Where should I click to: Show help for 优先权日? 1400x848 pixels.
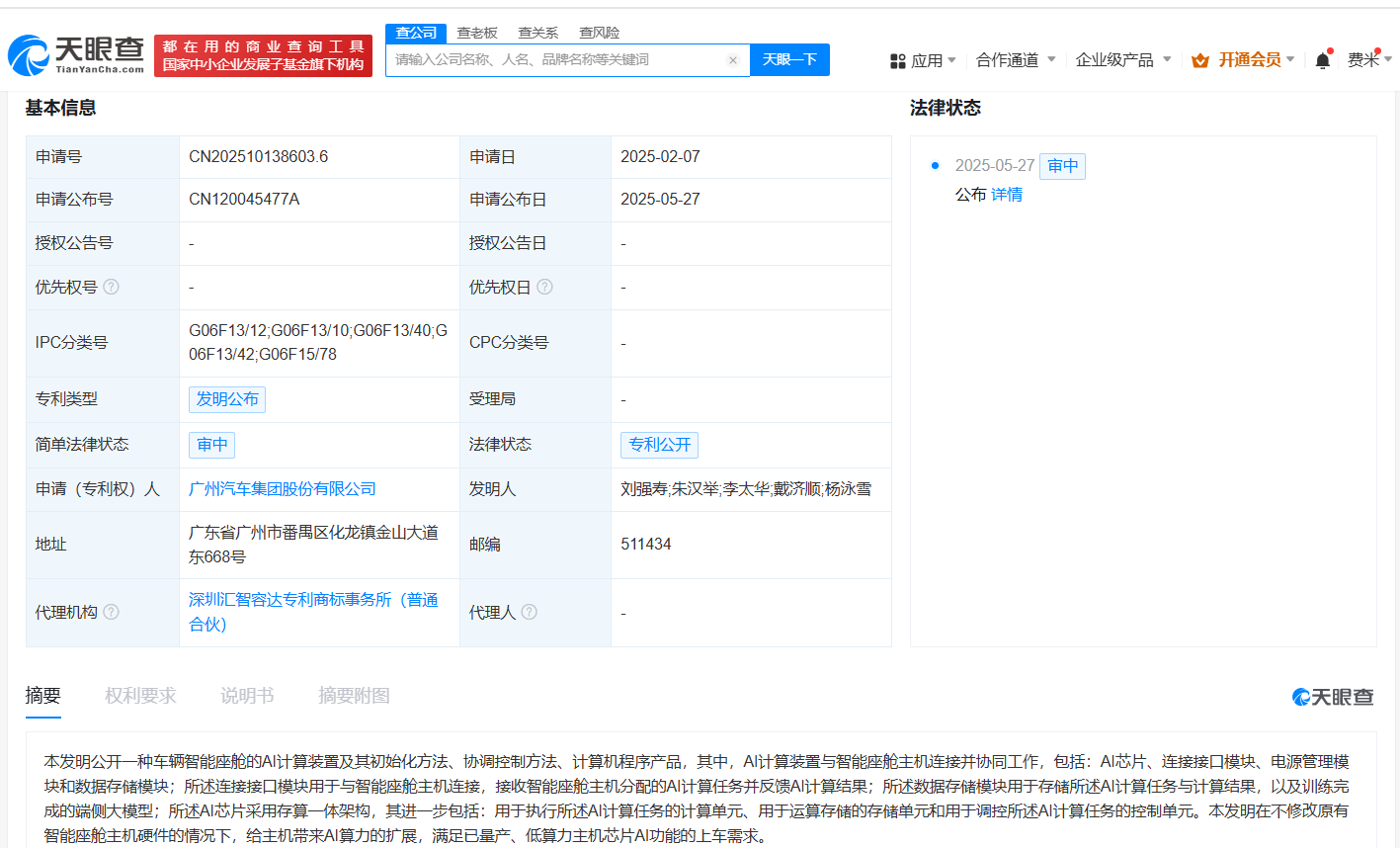pos(544,287)
